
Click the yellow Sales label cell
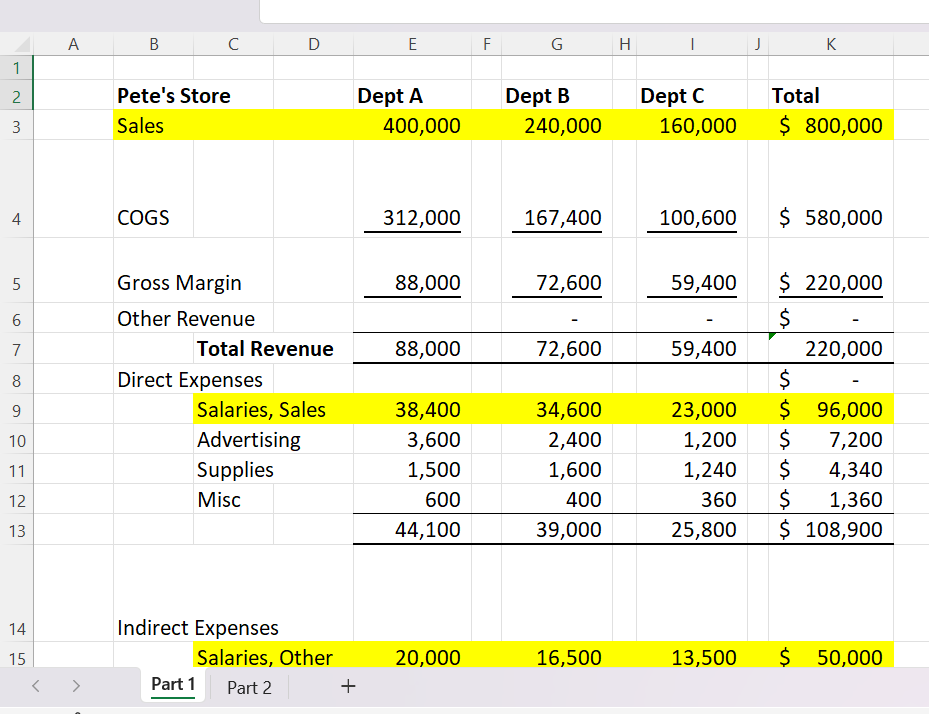pos(141,126)
